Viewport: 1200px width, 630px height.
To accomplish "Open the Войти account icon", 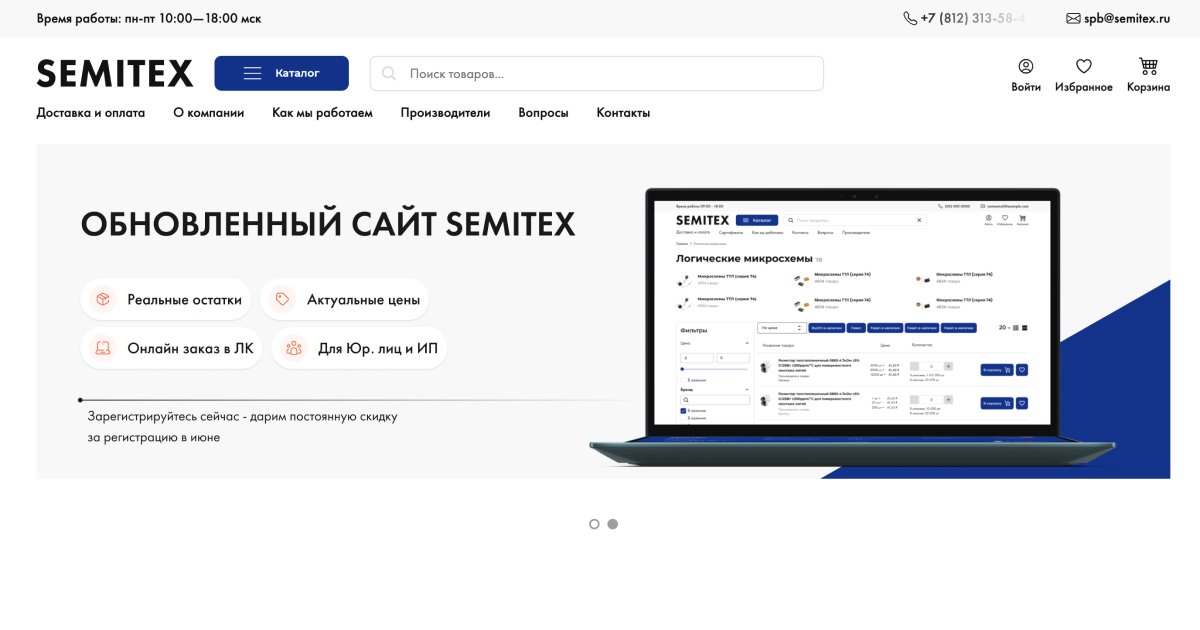I will [1025, 65].
